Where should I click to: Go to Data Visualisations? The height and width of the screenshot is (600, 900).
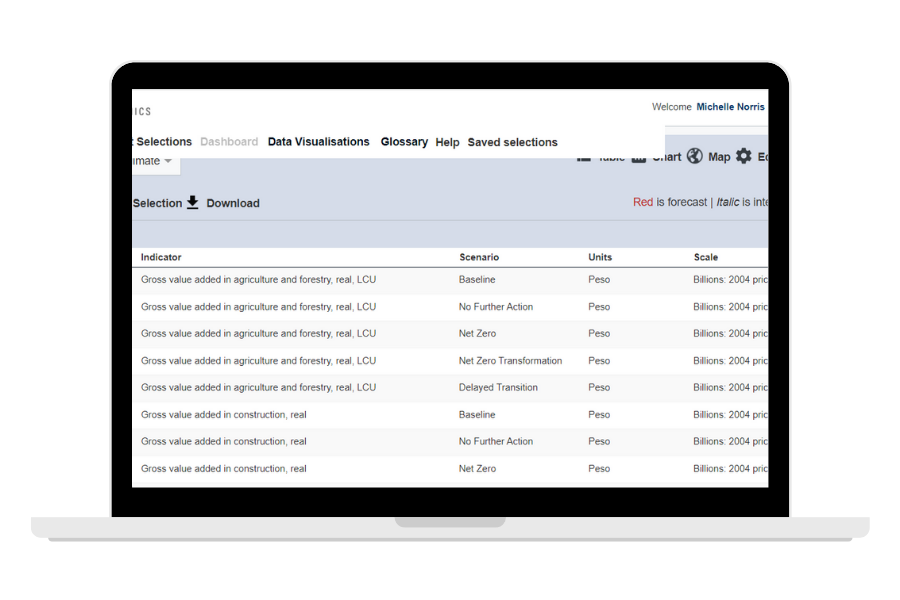318,142
